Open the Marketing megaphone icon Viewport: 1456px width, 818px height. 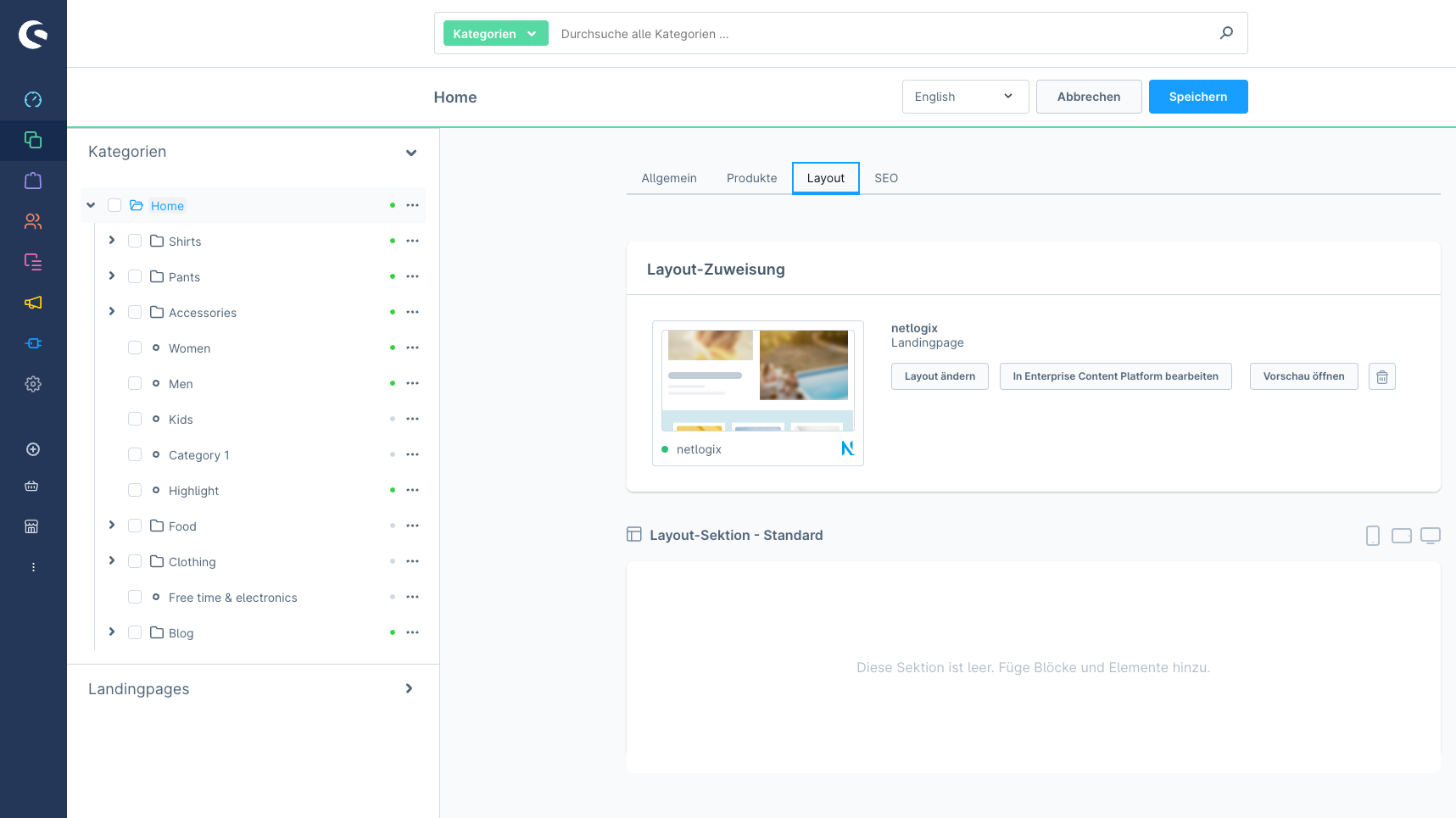click(x=33, y=303)
